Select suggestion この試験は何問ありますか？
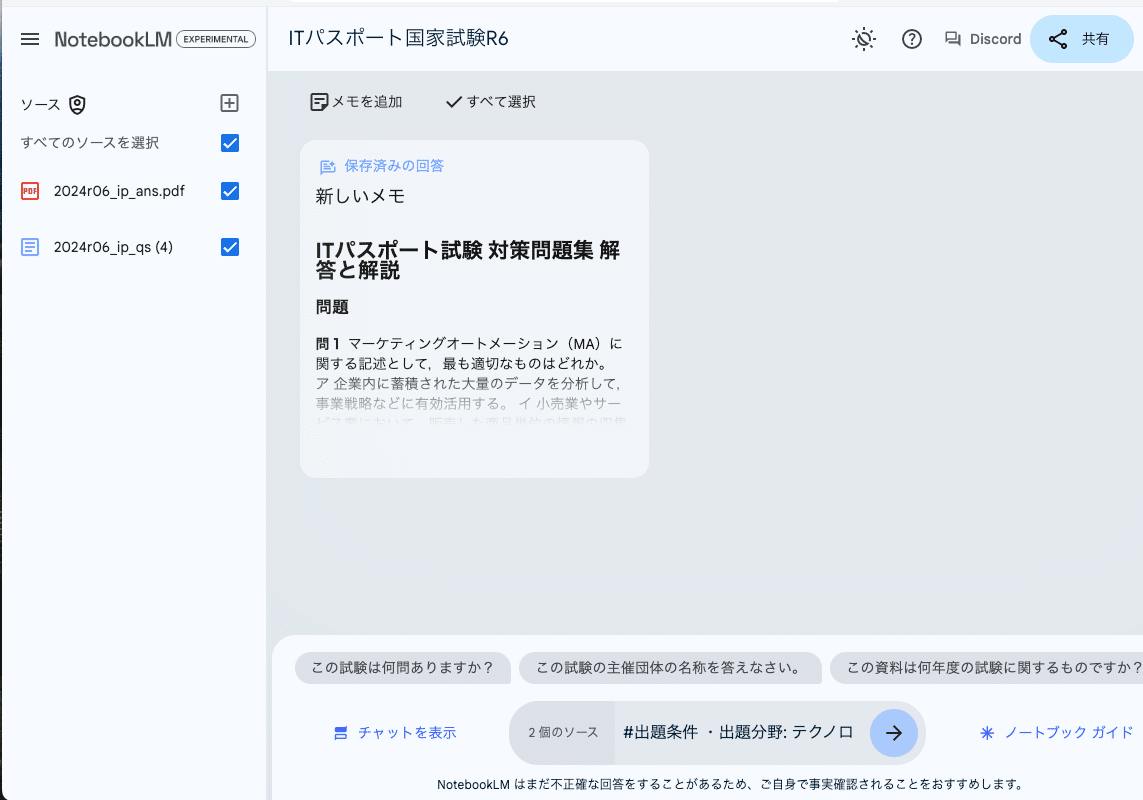1143x800 pixels. pyautogui.click(x=402, y=668)
